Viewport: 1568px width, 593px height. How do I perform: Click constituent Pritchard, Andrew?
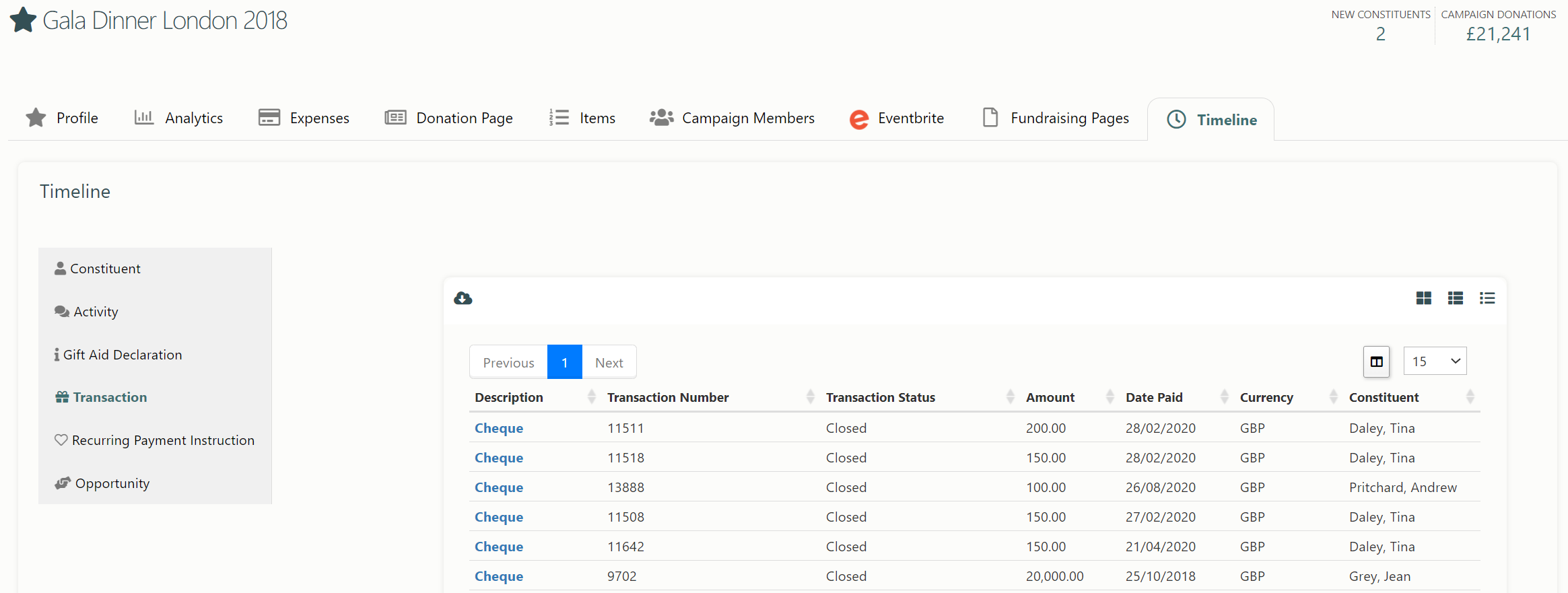pyautogui.click(x=1403, y=487)
